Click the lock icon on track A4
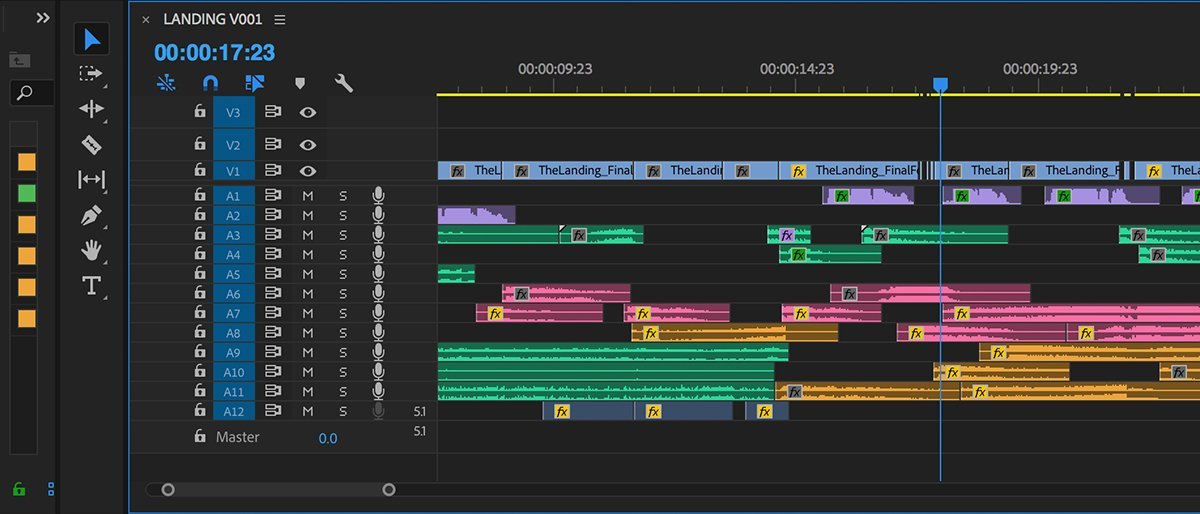1200x514 pixels. pos(200,255)
